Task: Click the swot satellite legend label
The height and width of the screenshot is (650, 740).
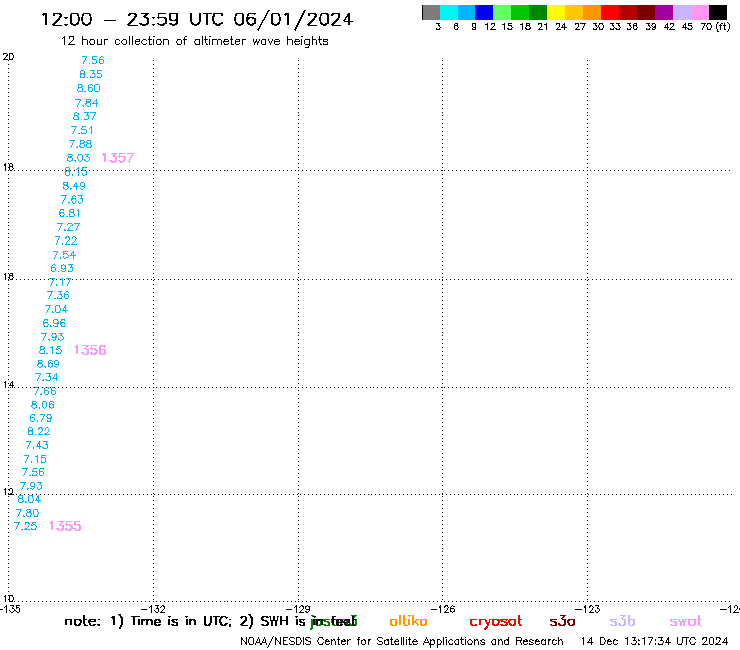Action: tap(686, 621)
